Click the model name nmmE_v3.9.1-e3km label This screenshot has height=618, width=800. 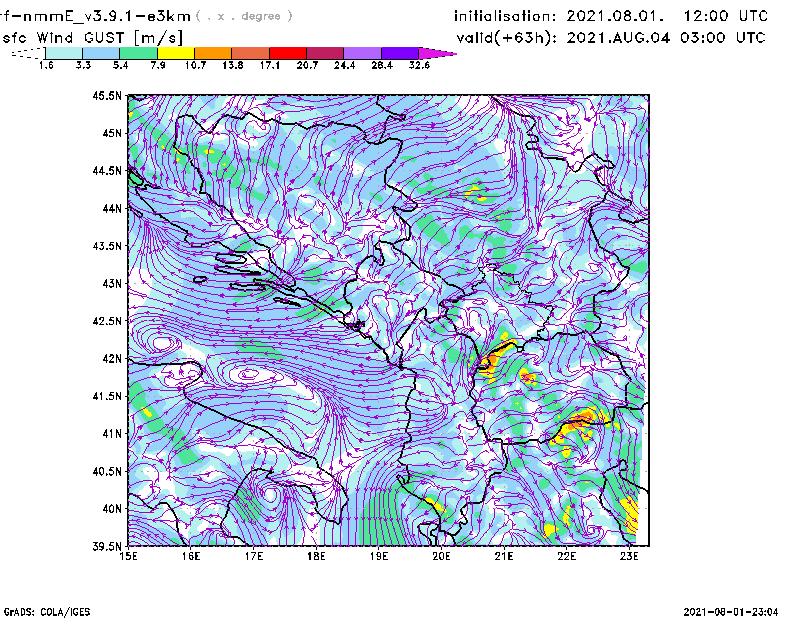[x=95, y=16]
